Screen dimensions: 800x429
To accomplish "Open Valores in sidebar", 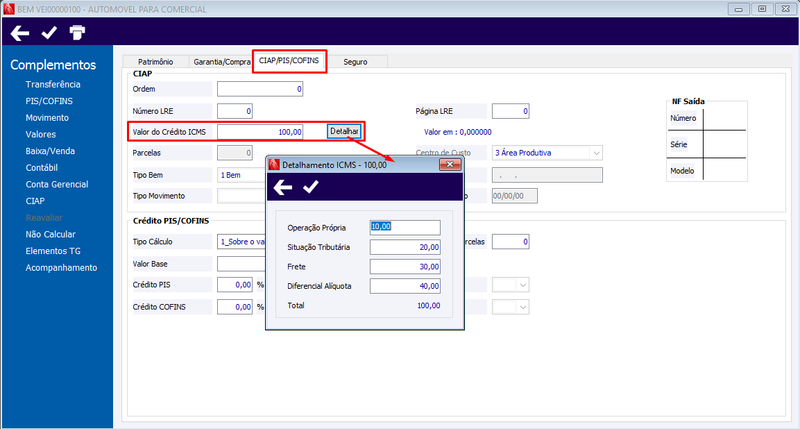I will coord(41,135).
